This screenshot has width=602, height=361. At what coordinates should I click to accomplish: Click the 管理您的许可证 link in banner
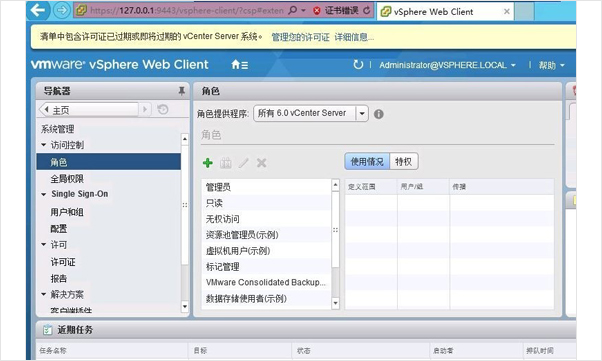pos(300,37)
